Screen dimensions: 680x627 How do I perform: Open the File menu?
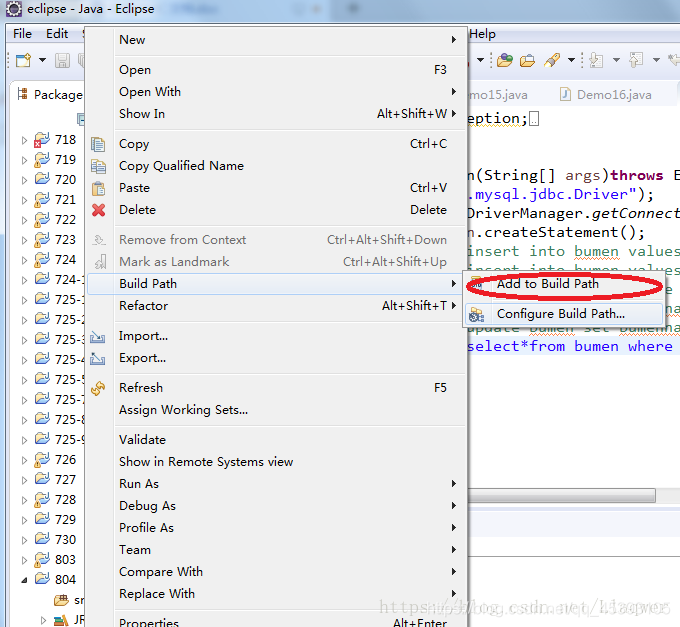tap(22, 33)
